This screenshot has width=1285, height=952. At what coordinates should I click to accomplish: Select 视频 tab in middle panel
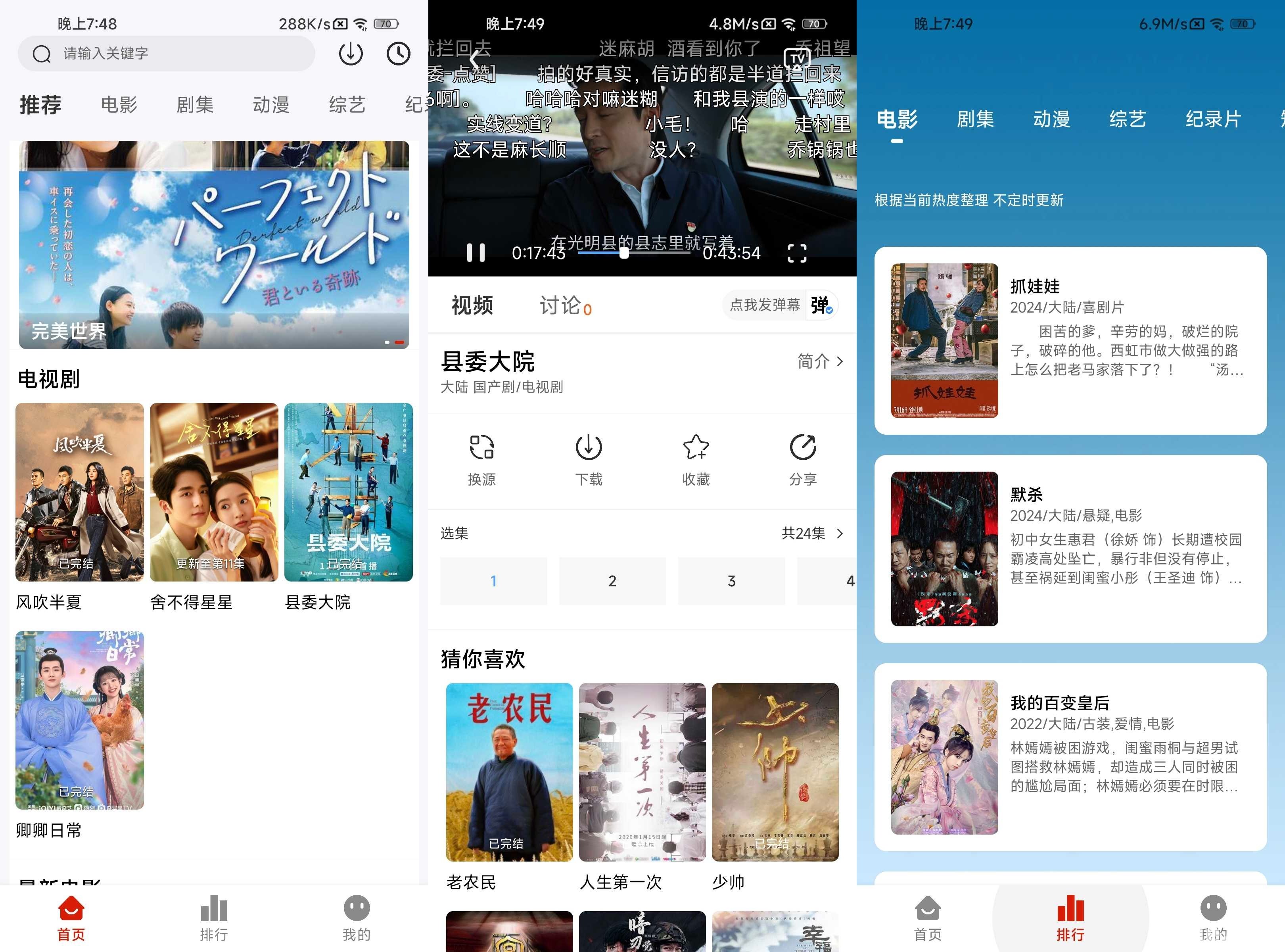pyautogui.click(x=472, y=307)
